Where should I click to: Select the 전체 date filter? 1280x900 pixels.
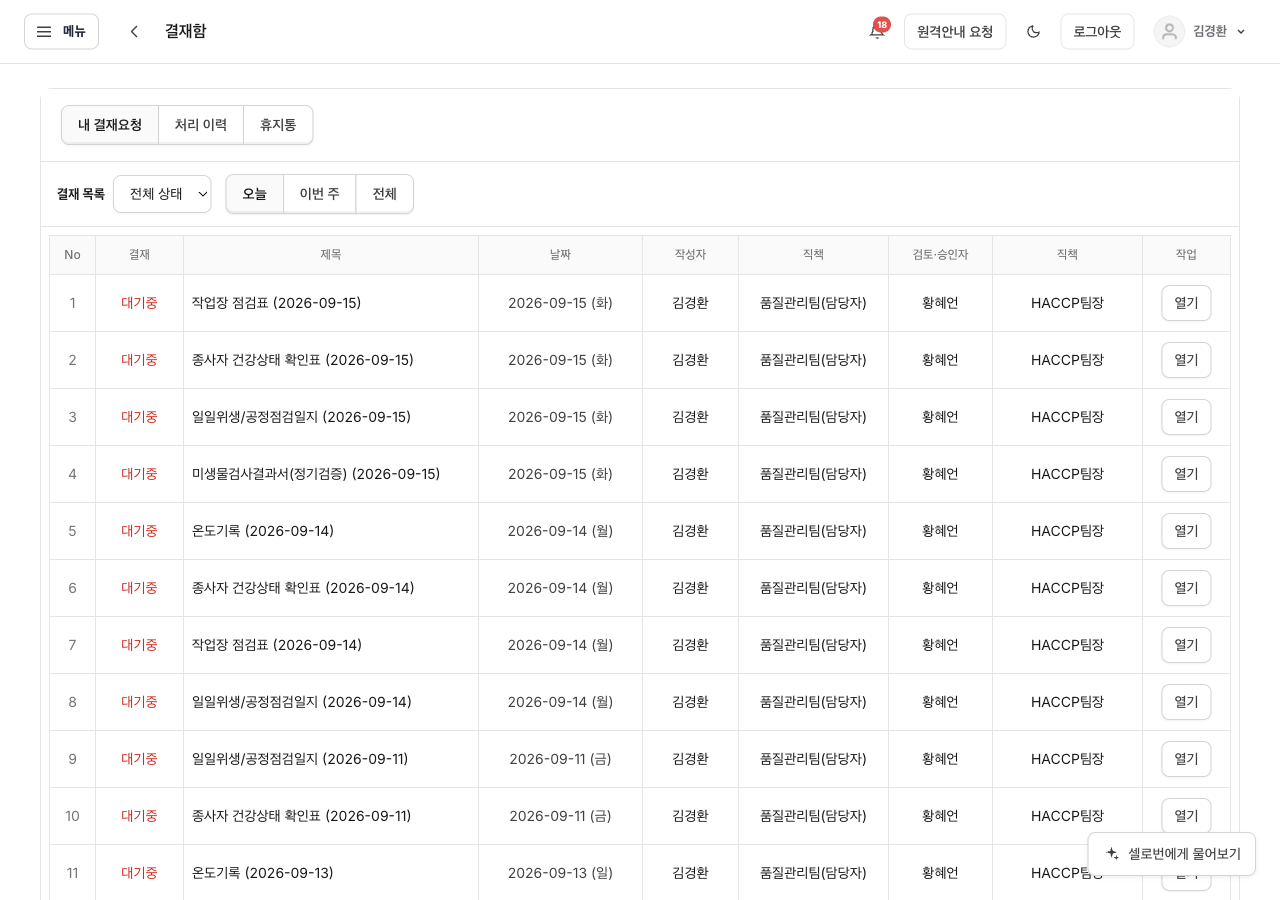(385, 194)
